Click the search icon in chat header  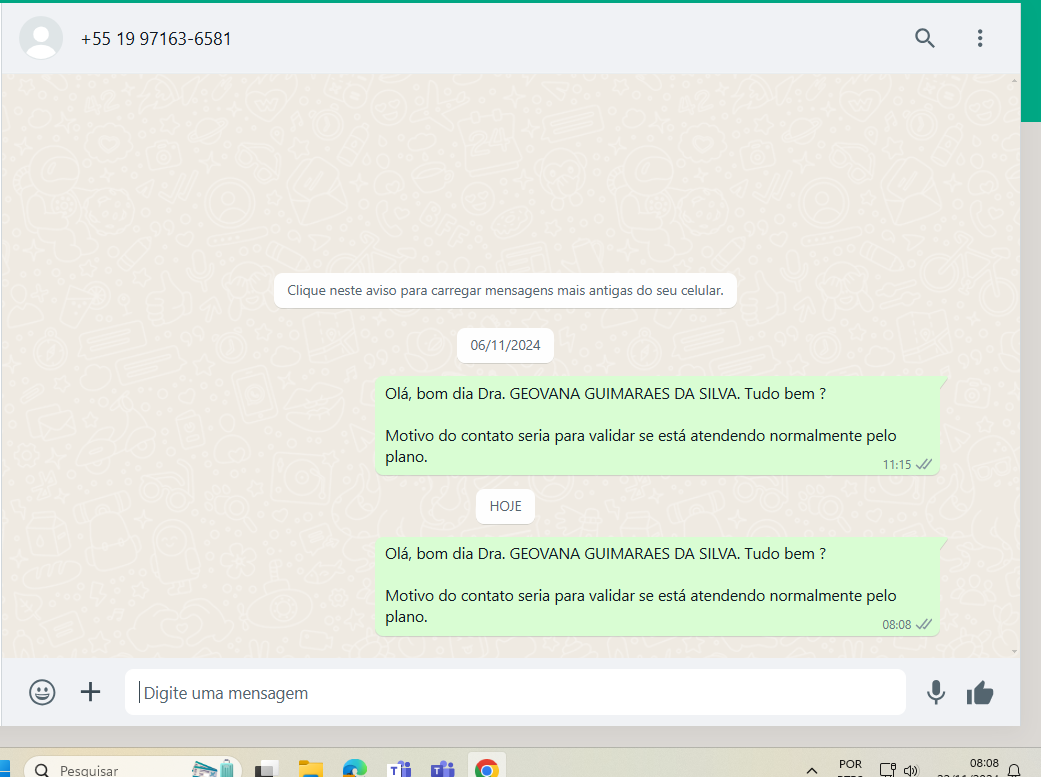point(925,38)
